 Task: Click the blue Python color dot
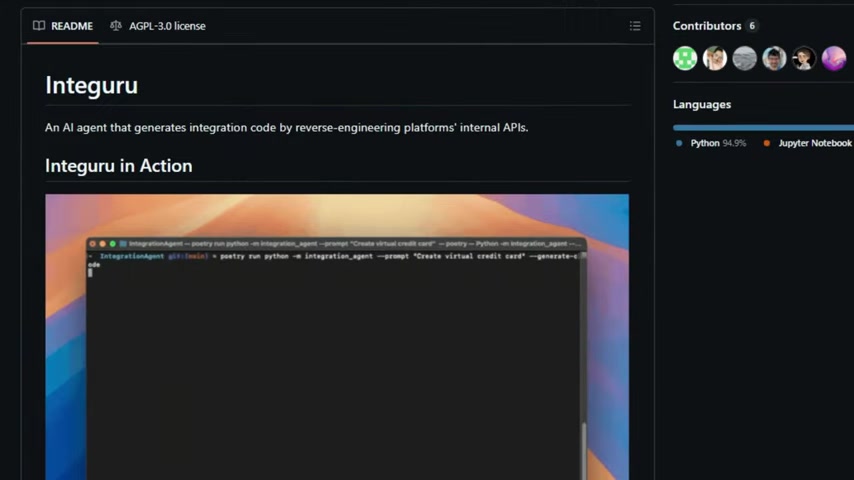pyautogui.click(x=679, y=143)
